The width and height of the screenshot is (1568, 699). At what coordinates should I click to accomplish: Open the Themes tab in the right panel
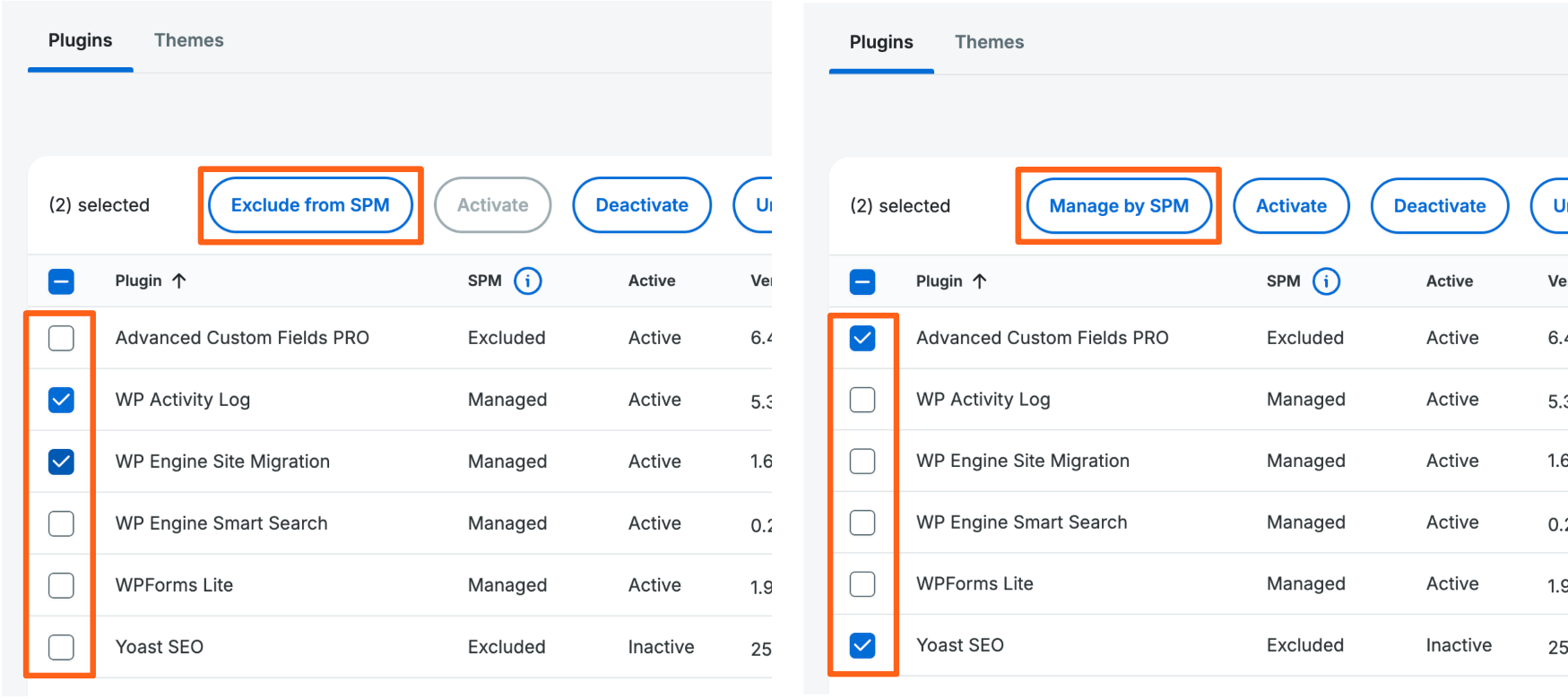click(x=988, y=42)
